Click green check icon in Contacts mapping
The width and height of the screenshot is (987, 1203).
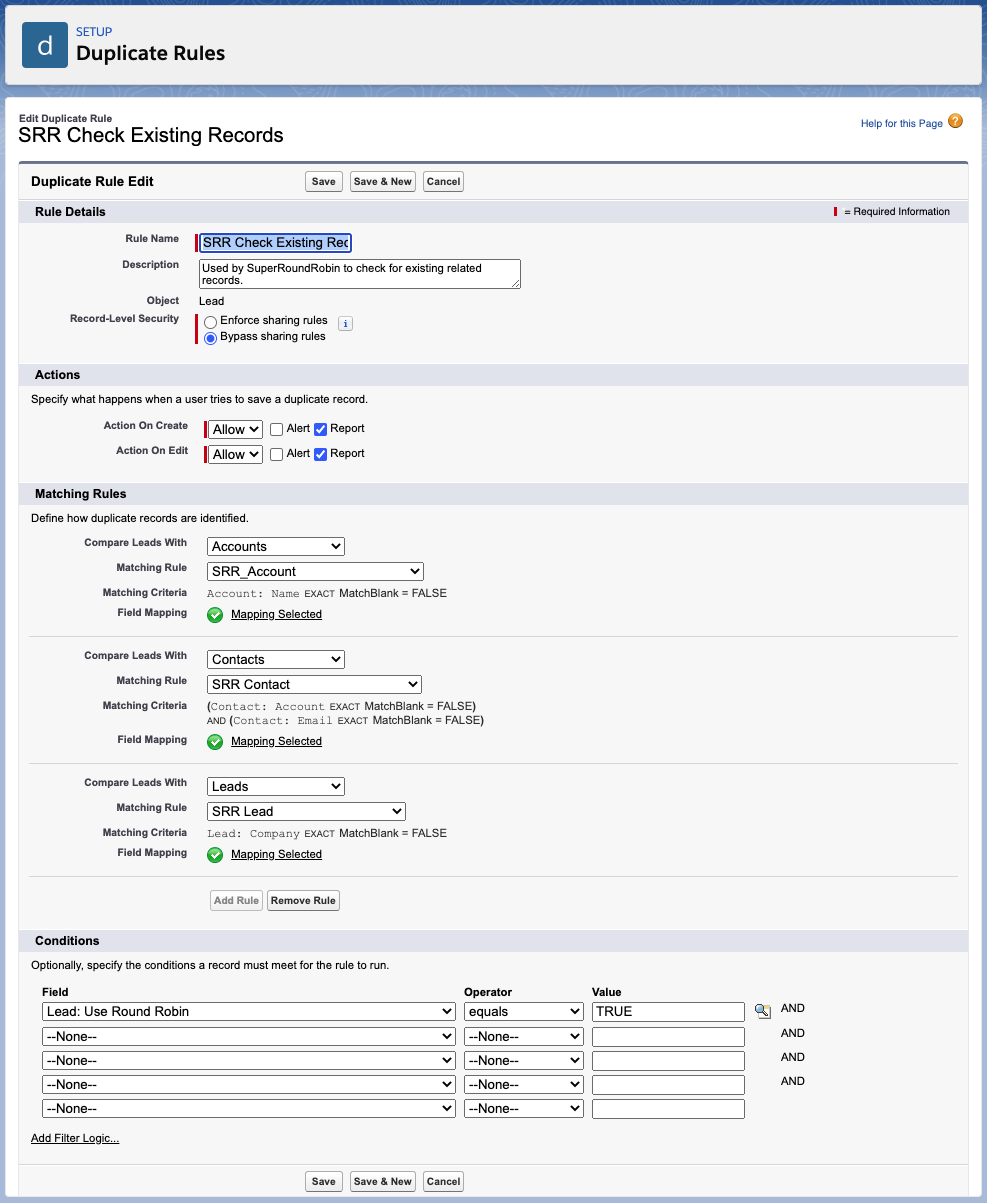[215, 742]
